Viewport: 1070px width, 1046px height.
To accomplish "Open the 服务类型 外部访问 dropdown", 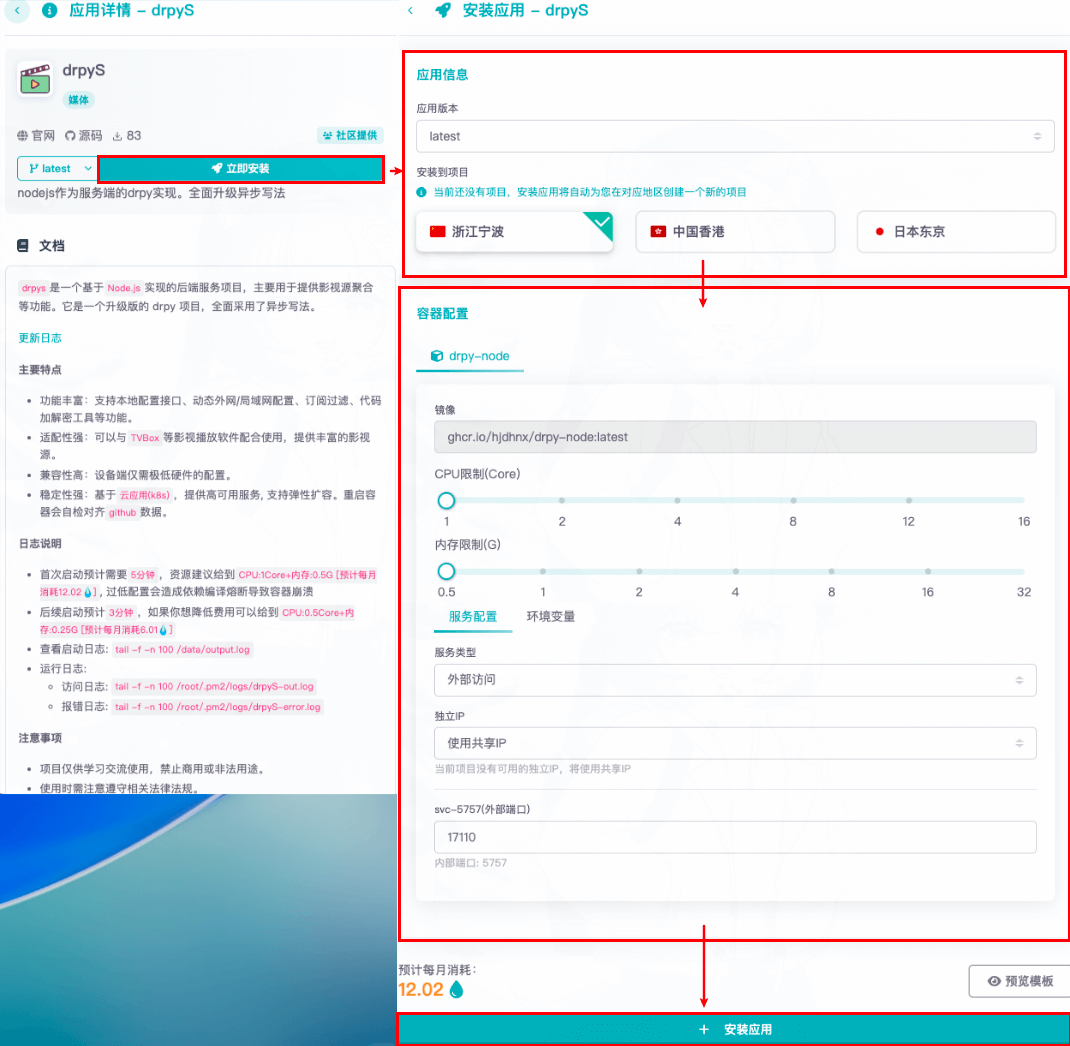I will [735, 680].
